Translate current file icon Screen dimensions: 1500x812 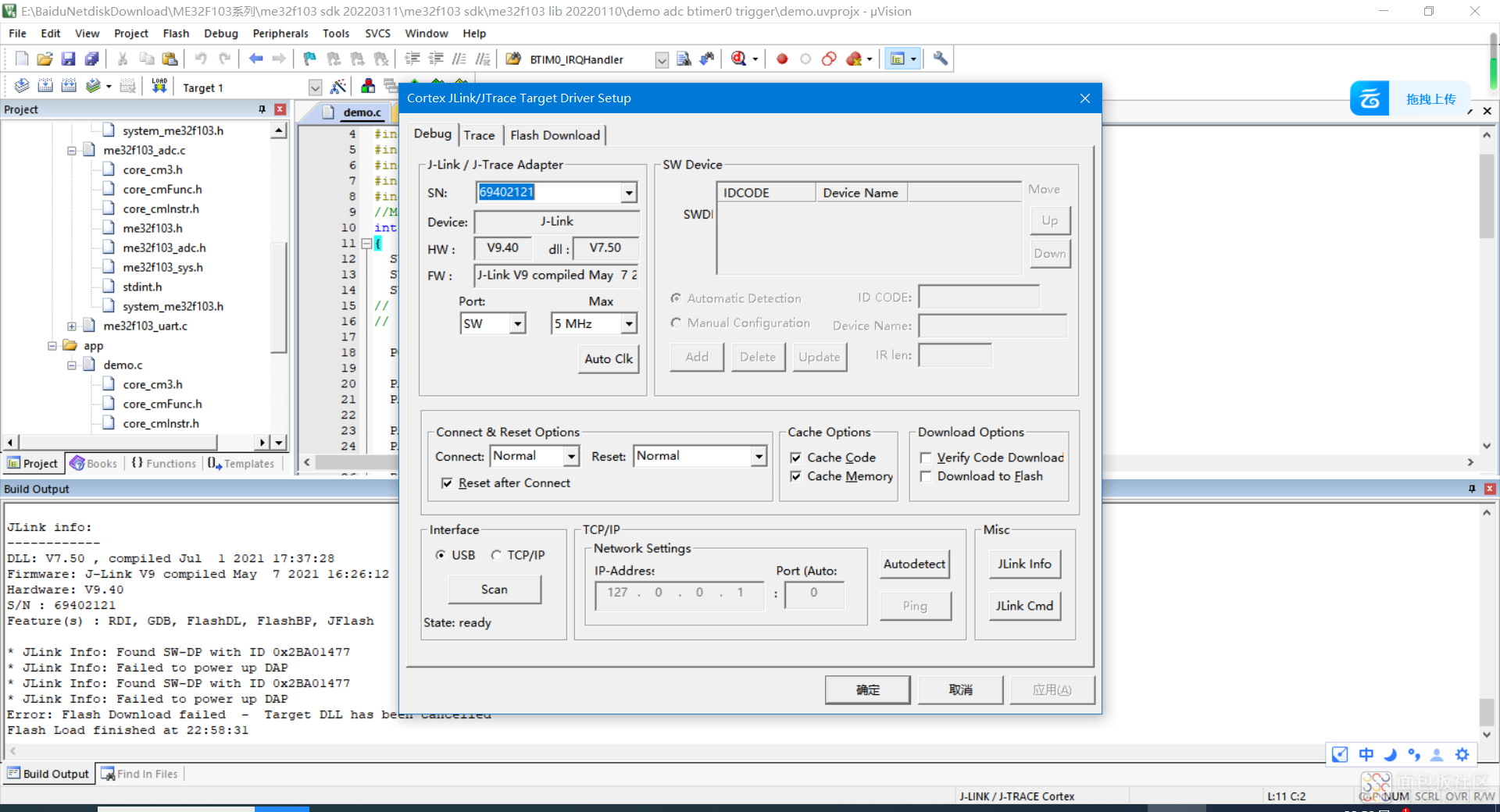(x=22, y=86)
